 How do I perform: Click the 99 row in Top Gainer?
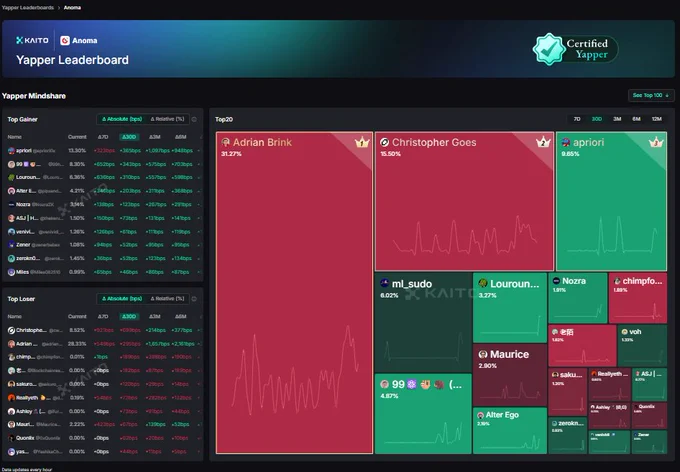103,164
